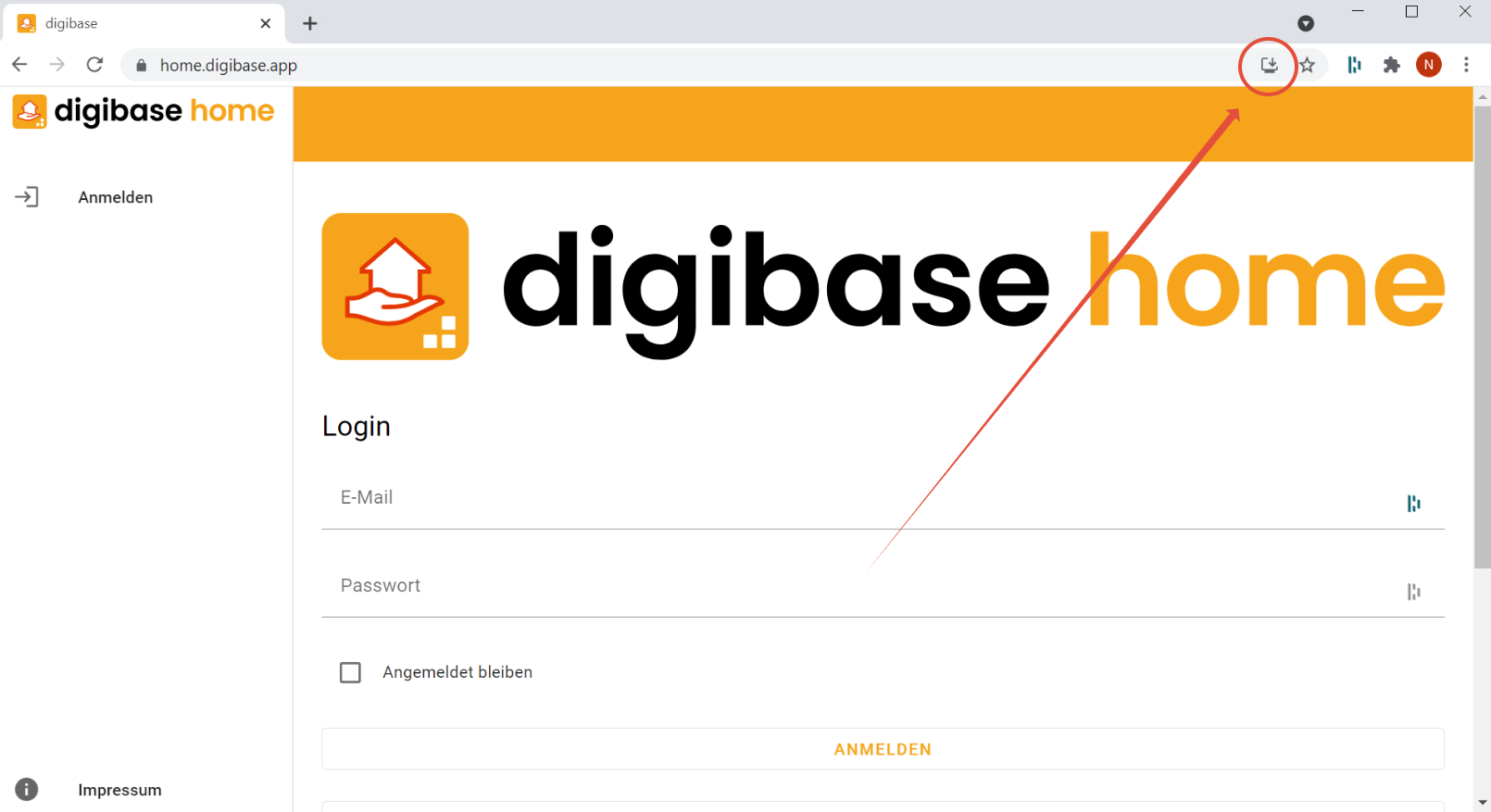Click the digibase home sidebar logo

[x=144, y=111]
